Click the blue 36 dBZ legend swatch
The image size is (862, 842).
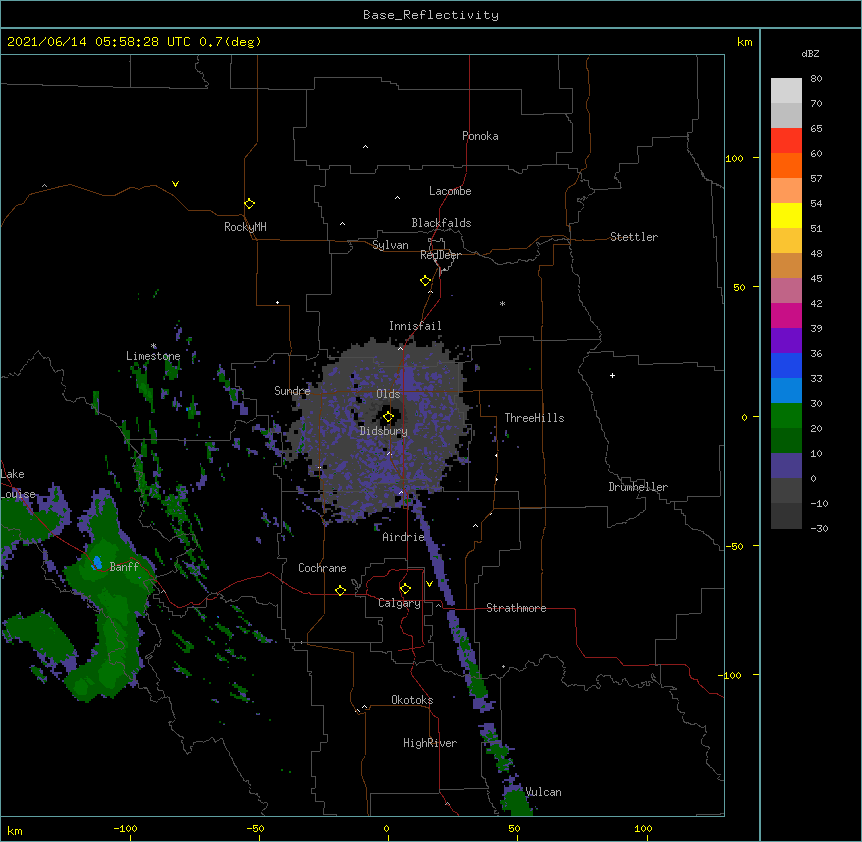(x=786, y=366)
